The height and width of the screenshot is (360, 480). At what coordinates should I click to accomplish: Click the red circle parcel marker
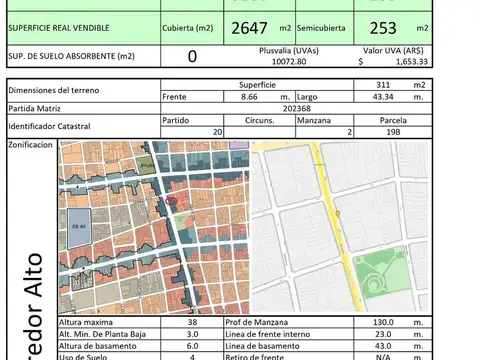(x=171, y=201)
